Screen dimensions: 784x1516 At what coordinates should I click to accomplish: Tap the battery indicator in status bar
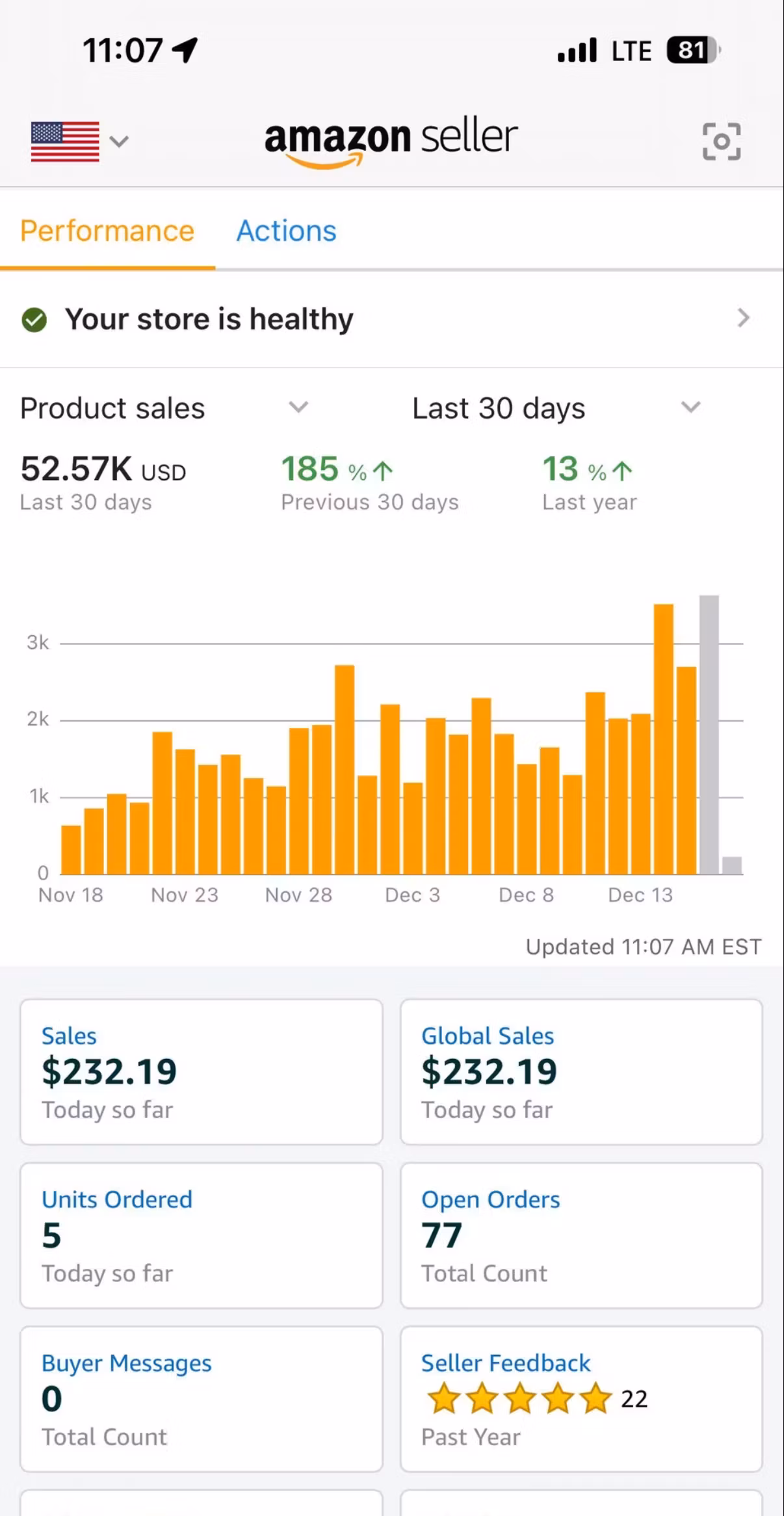tap(693, 51)
